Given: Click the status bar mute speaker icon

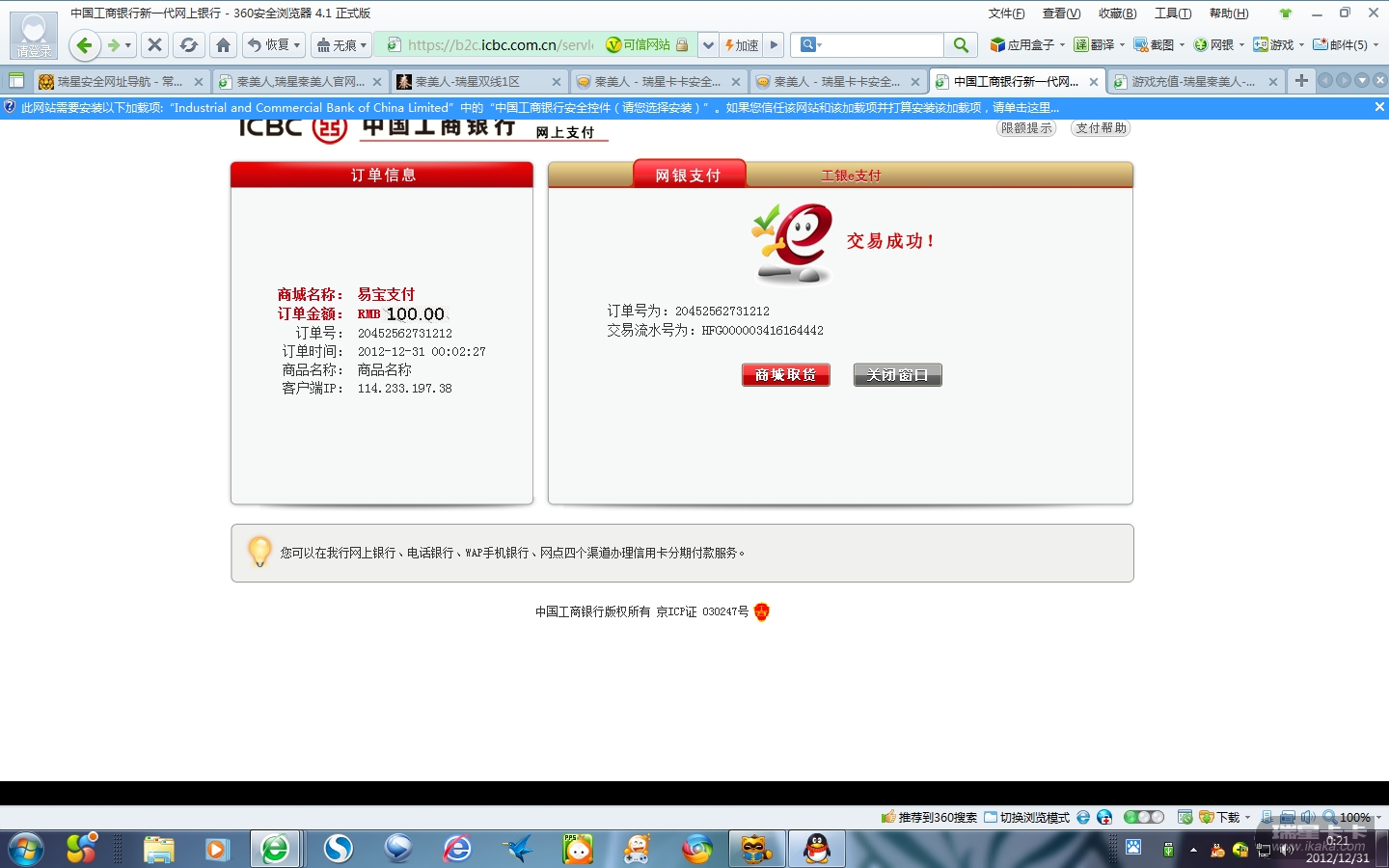Looking at the screenshot, I should (x=1308, y=817).
